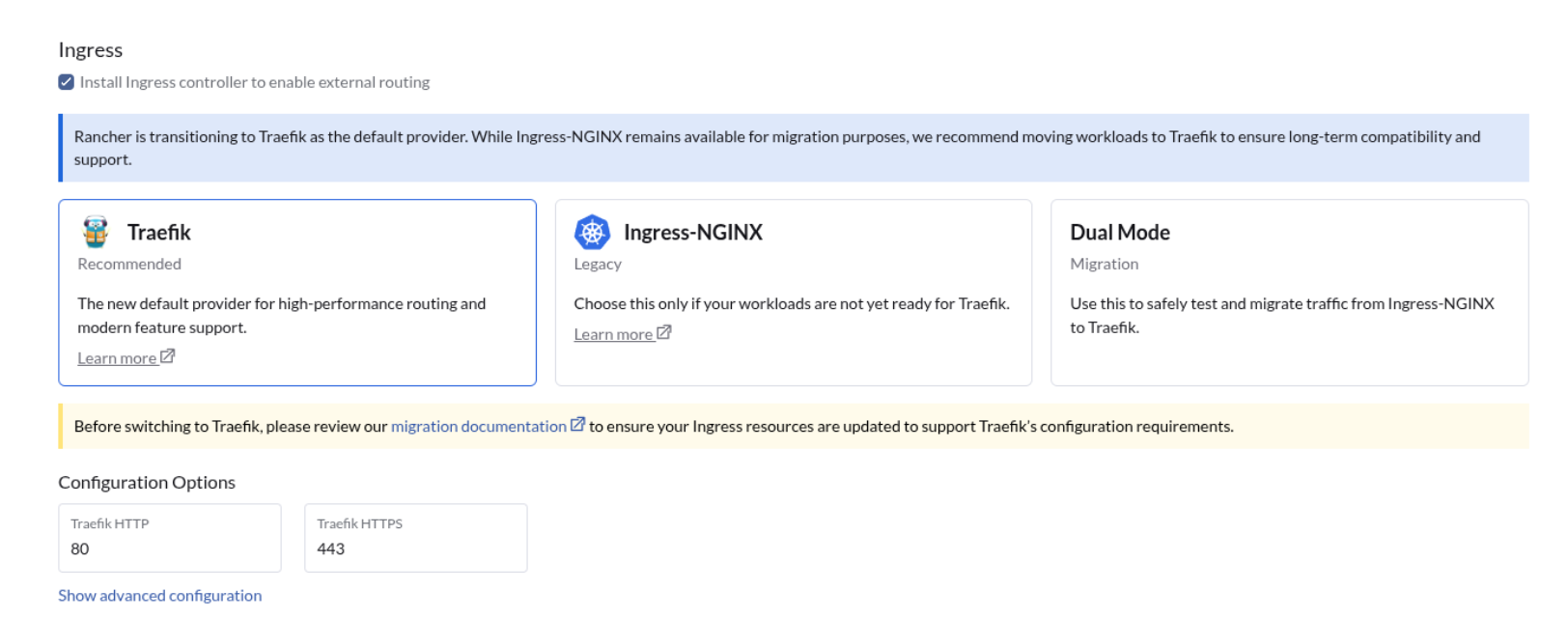Viewport: 1568px width, 619px height.
Task: Toggle Install Ingress controller checkbox
Action: [x=66, y=82]
